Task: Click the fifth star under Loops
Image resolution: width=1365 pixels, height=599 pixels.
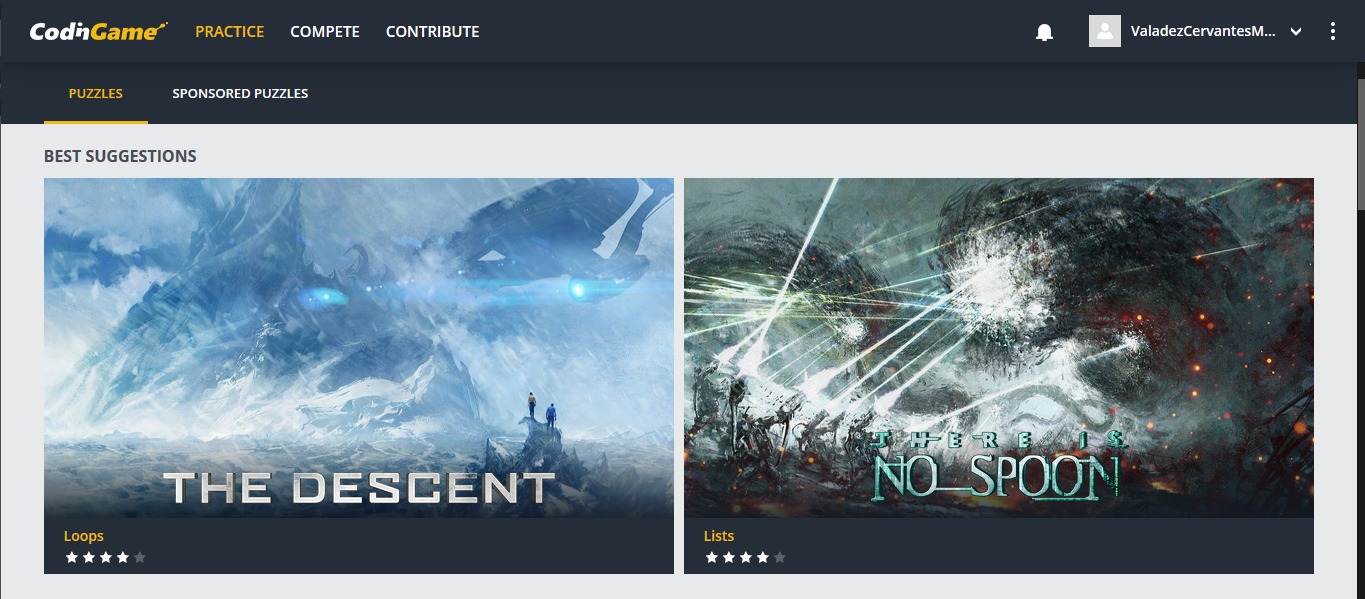Action: click(140, 558)
